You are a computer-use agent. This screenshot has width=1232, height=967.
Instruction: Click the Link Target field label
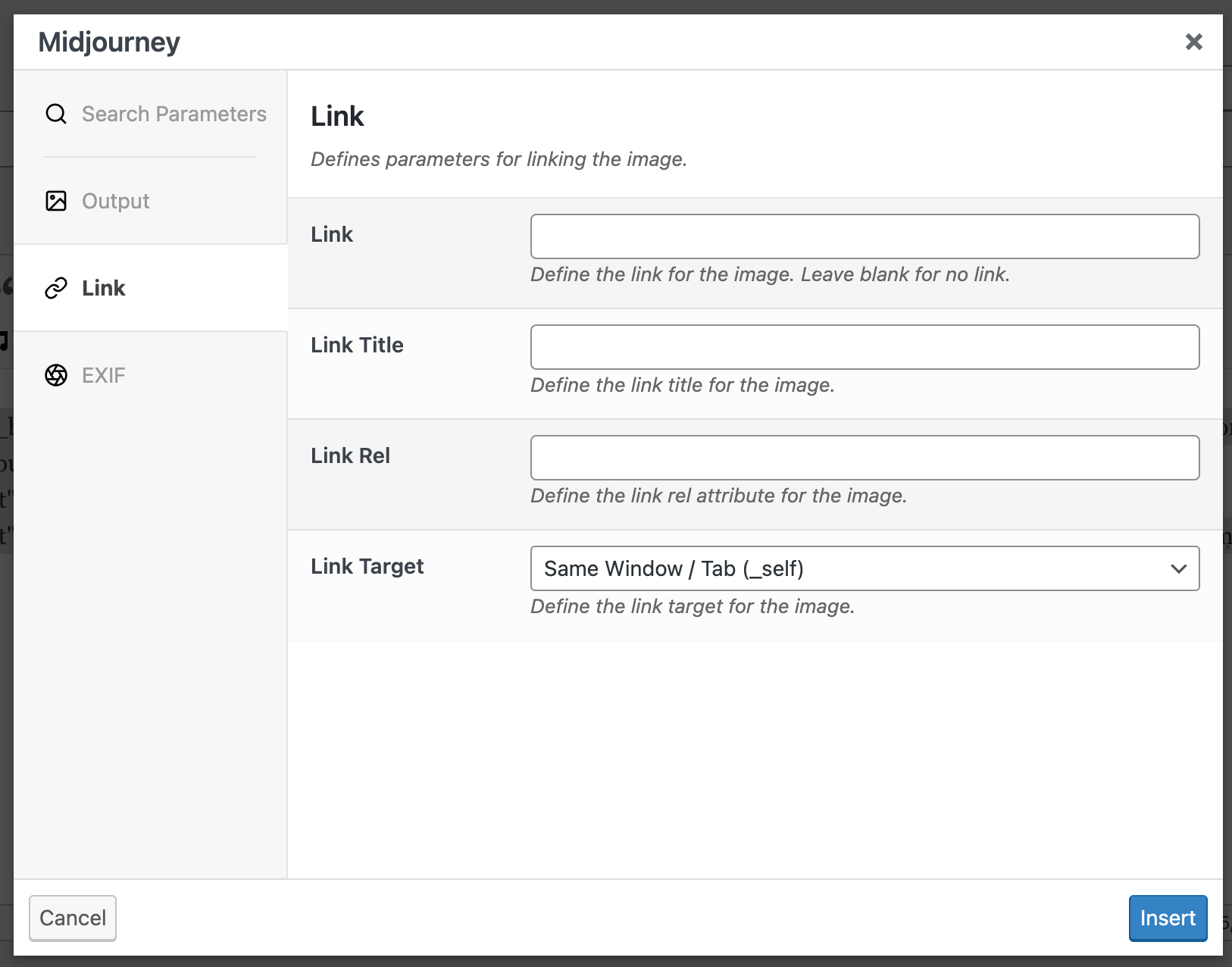click(x=367, y=566)
